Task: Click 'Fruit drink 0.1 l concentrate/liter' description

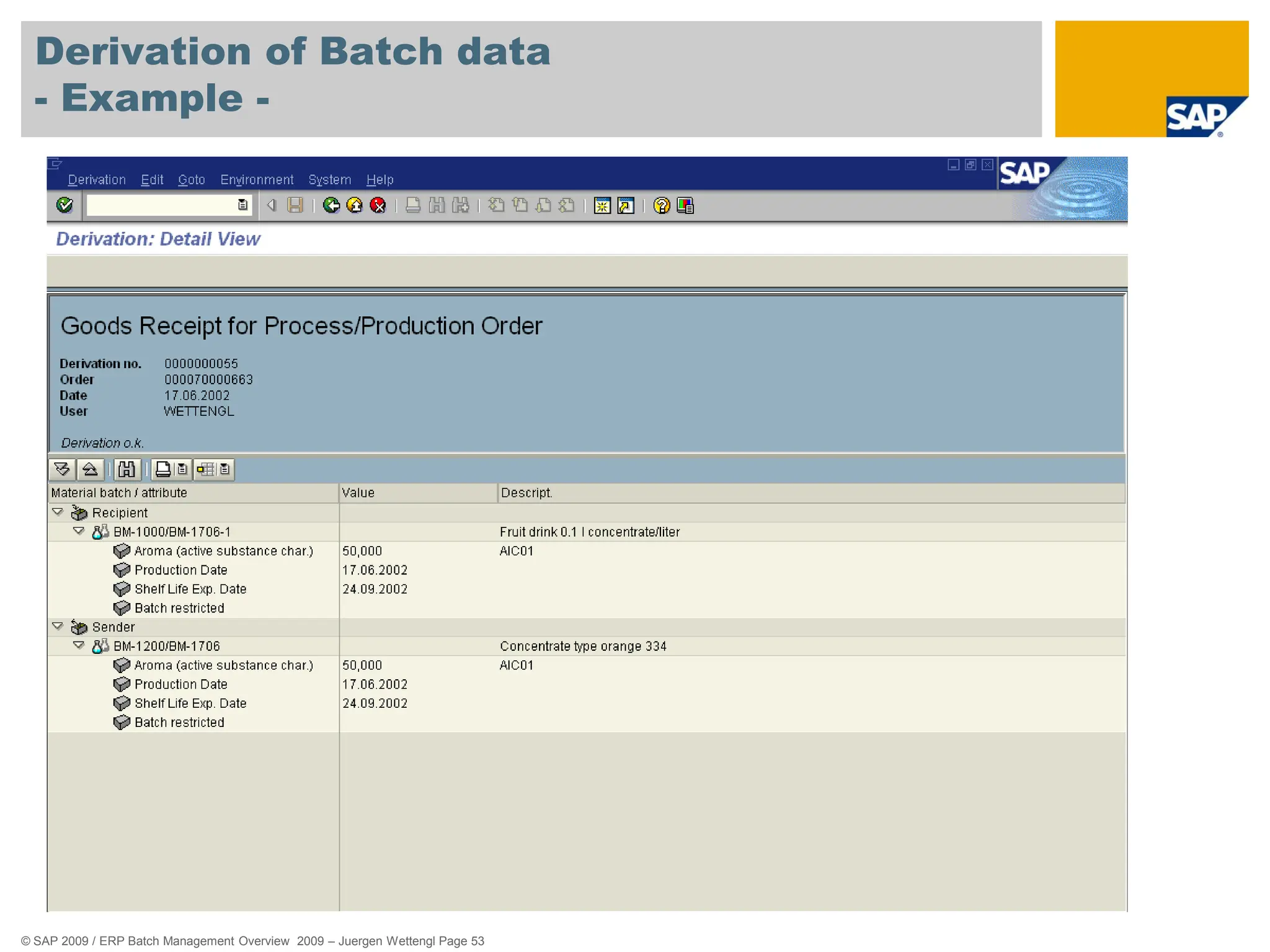Action: 590,532
